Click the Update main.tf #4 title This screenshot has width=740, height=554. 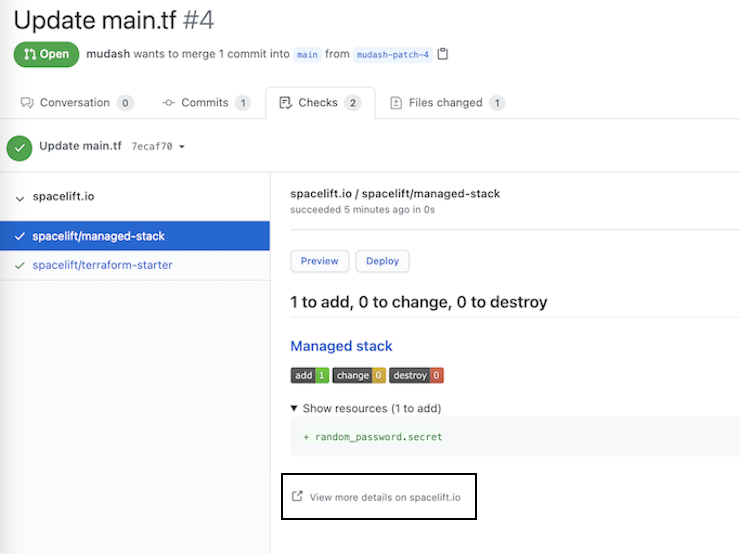pos(114,20)
